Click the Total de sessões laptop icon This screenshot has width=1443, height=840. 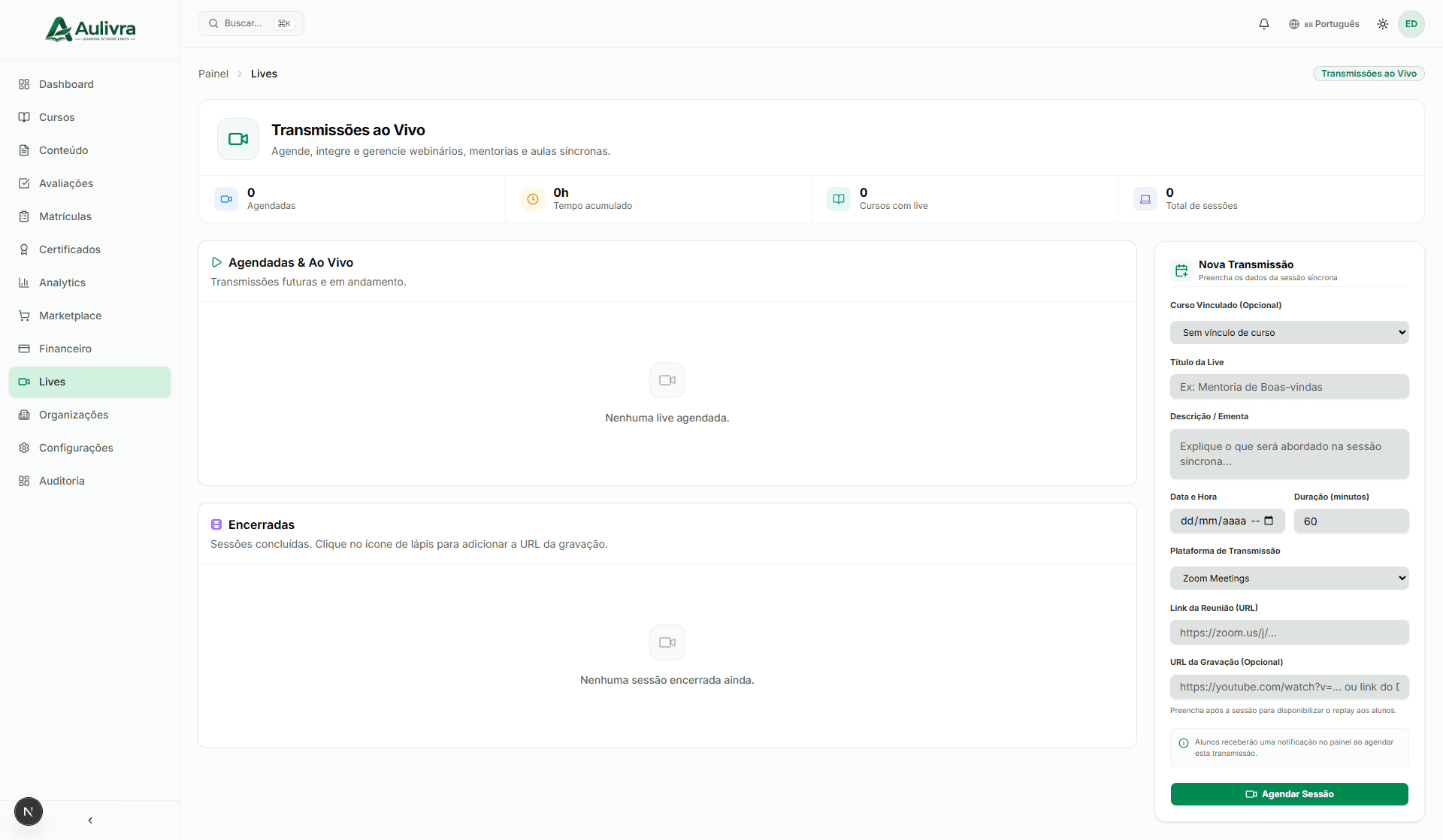1145,199
